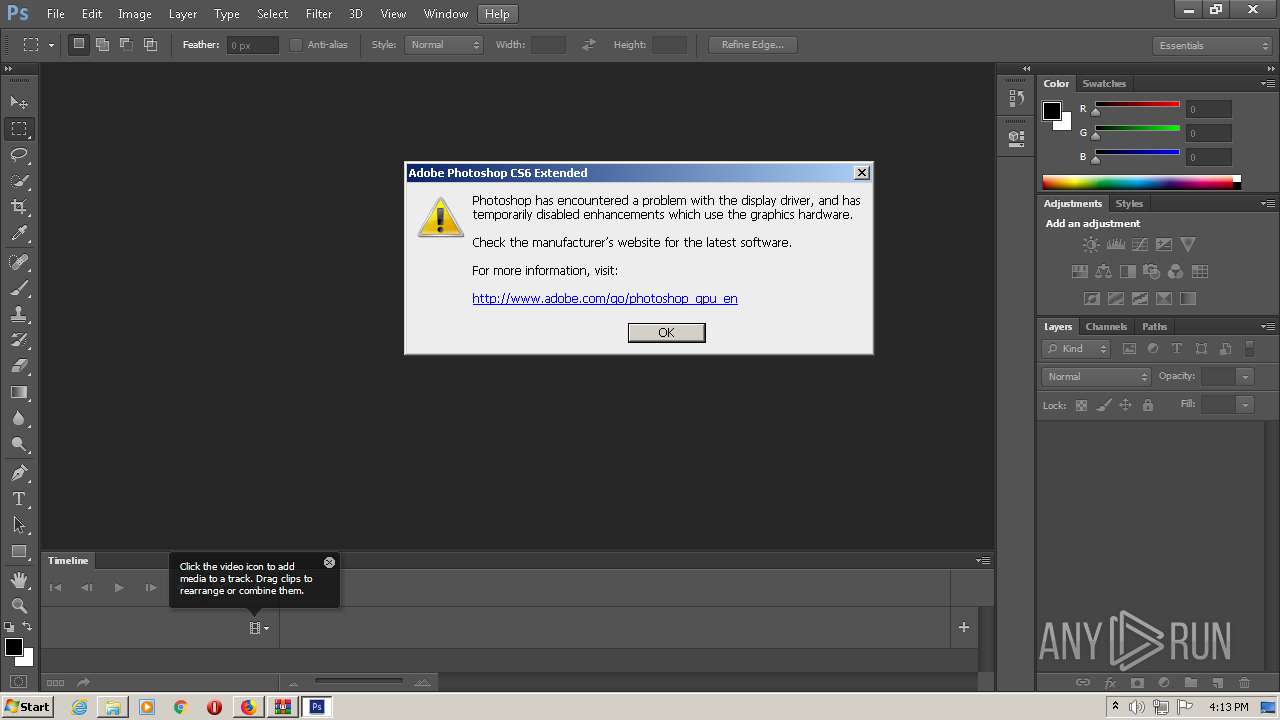This screenshot has height=720, width=1280.
Task: Add a Color Balance adjustment
Action: pyautogui.click(x=1103, y=271)
